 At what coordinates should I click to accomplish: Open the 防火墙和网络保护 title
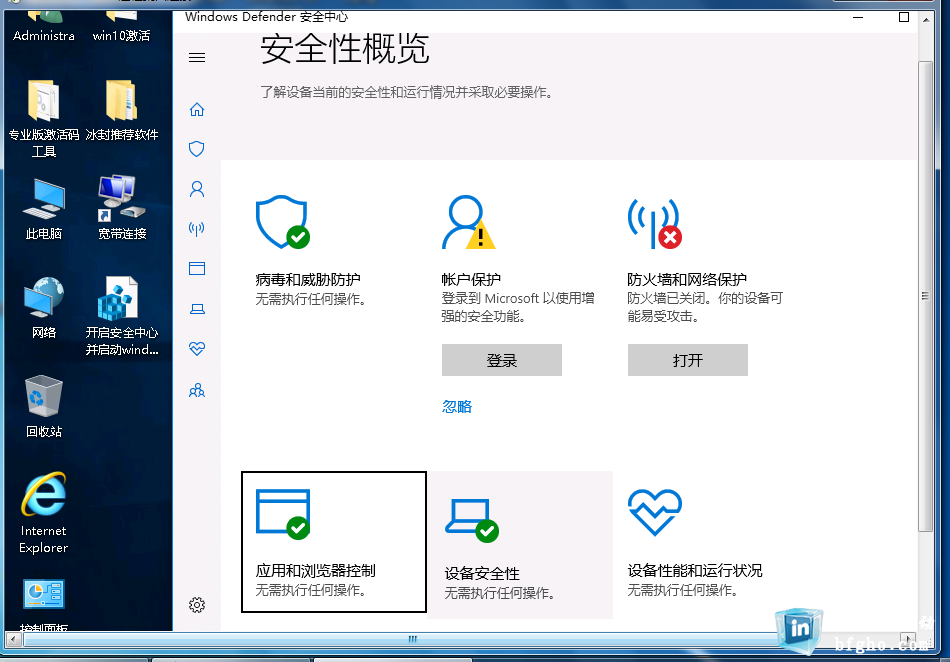point(687,279)
